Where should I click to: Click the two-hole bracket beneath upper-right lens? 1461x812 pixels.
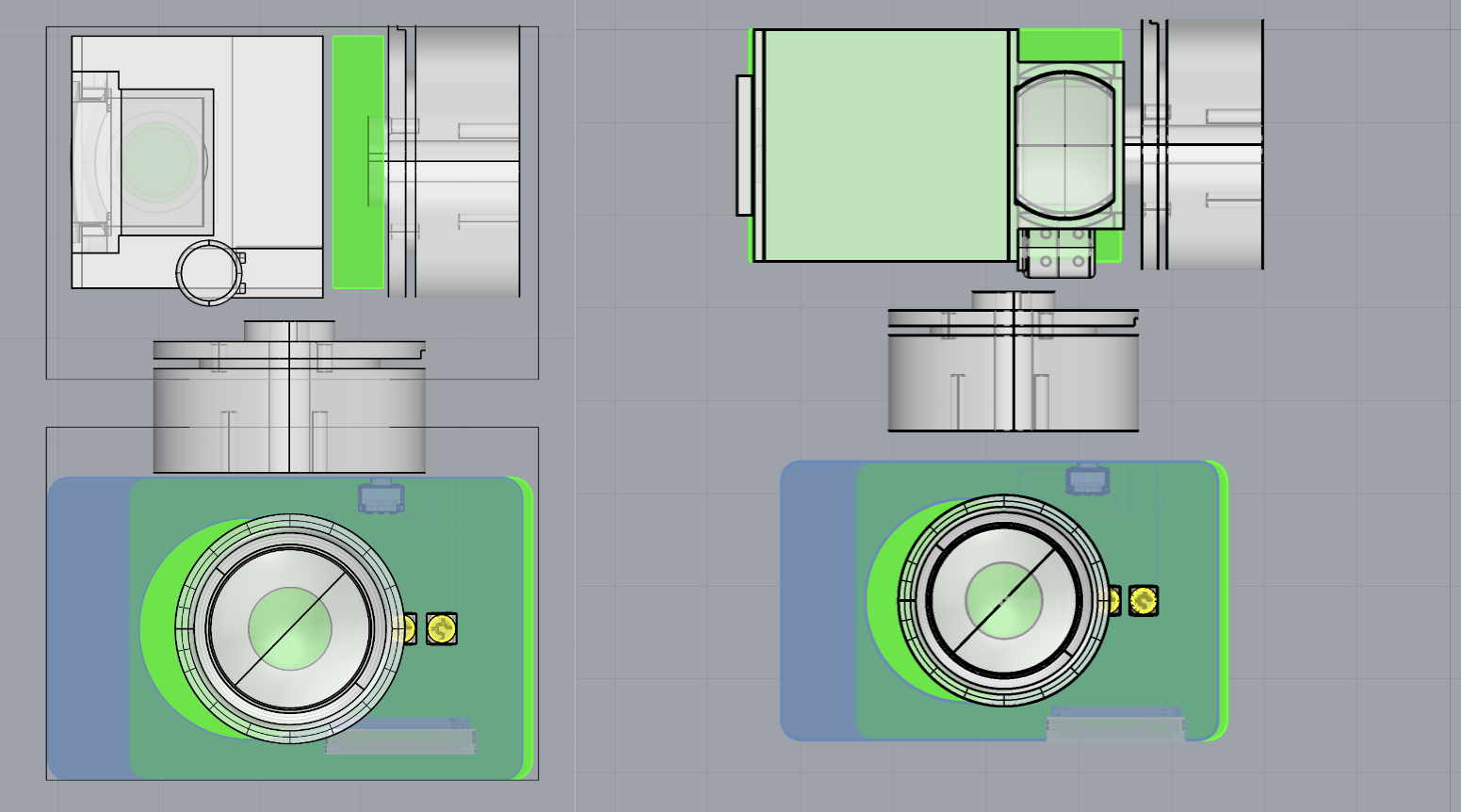[x=1059, y=252]
